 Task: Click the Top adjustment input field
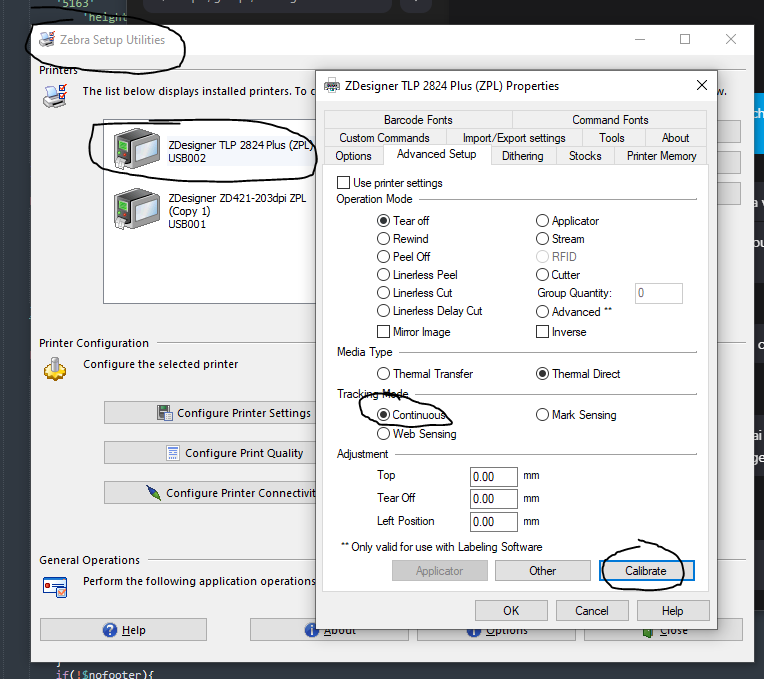(493, 476)
